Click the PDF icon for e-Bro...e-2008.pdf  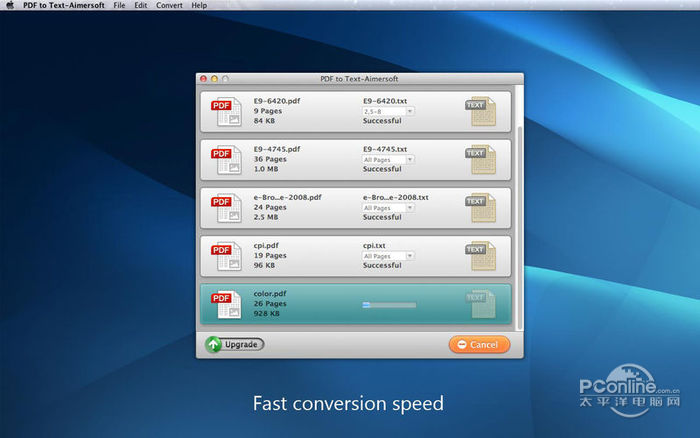226,208
